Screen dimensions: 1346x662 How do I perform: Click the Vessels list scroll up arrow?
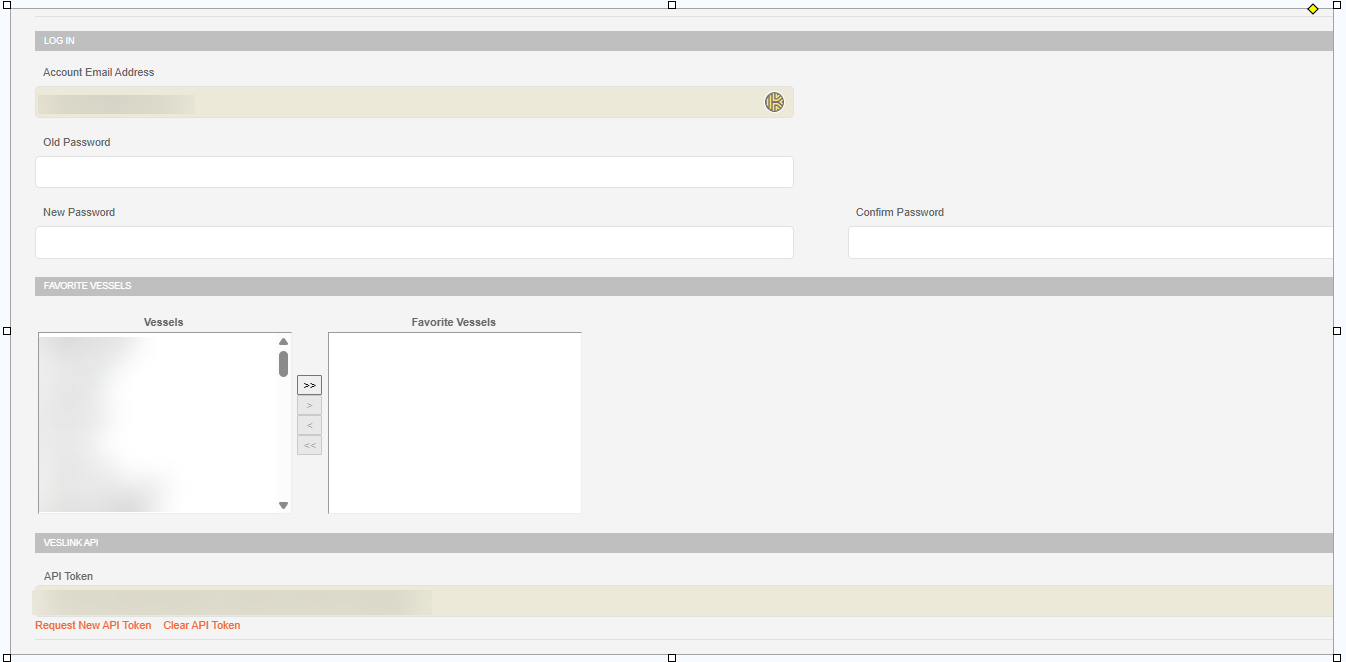(x=283, y=342)
